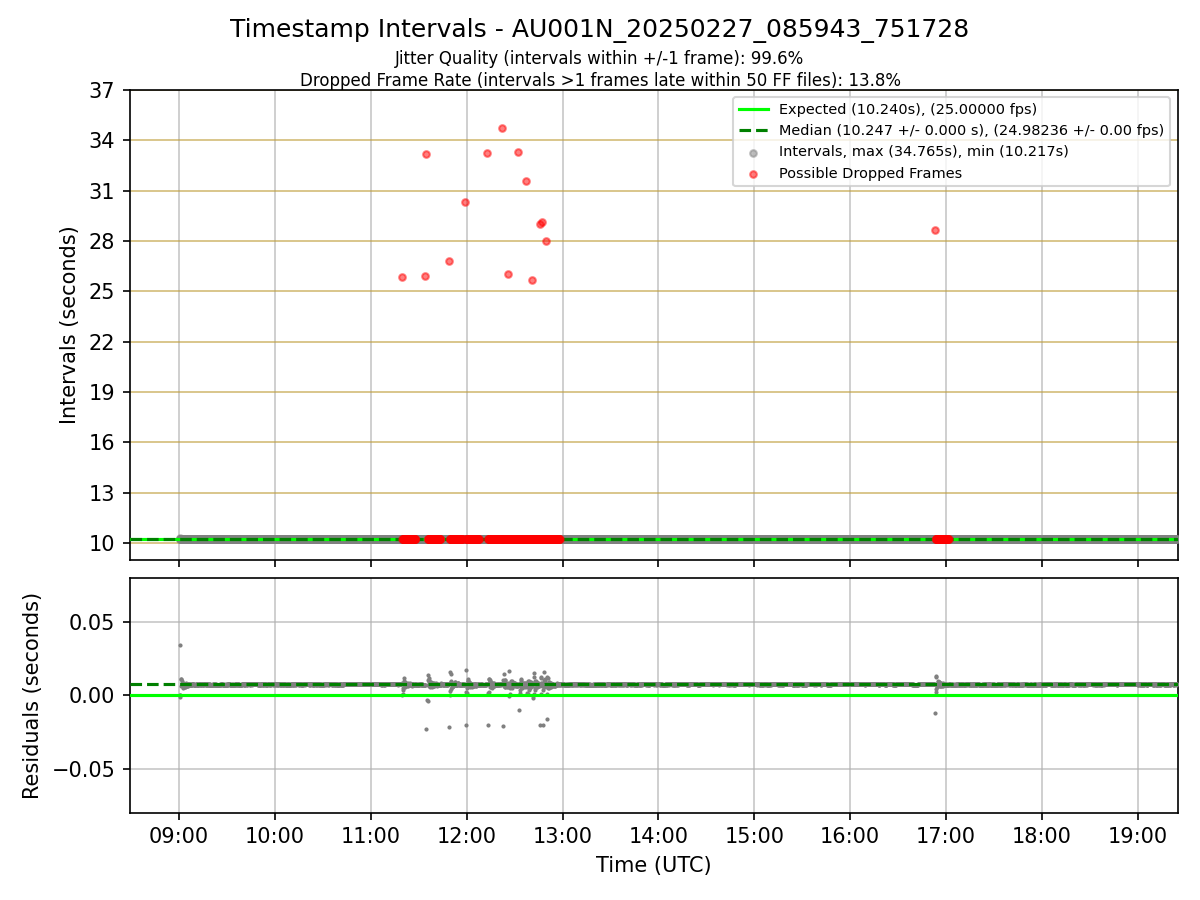Viewport: 1200px width, 900px height.
Task: Click the residual outlier point near 09:00 at 0.034
Action: point(180,645)
